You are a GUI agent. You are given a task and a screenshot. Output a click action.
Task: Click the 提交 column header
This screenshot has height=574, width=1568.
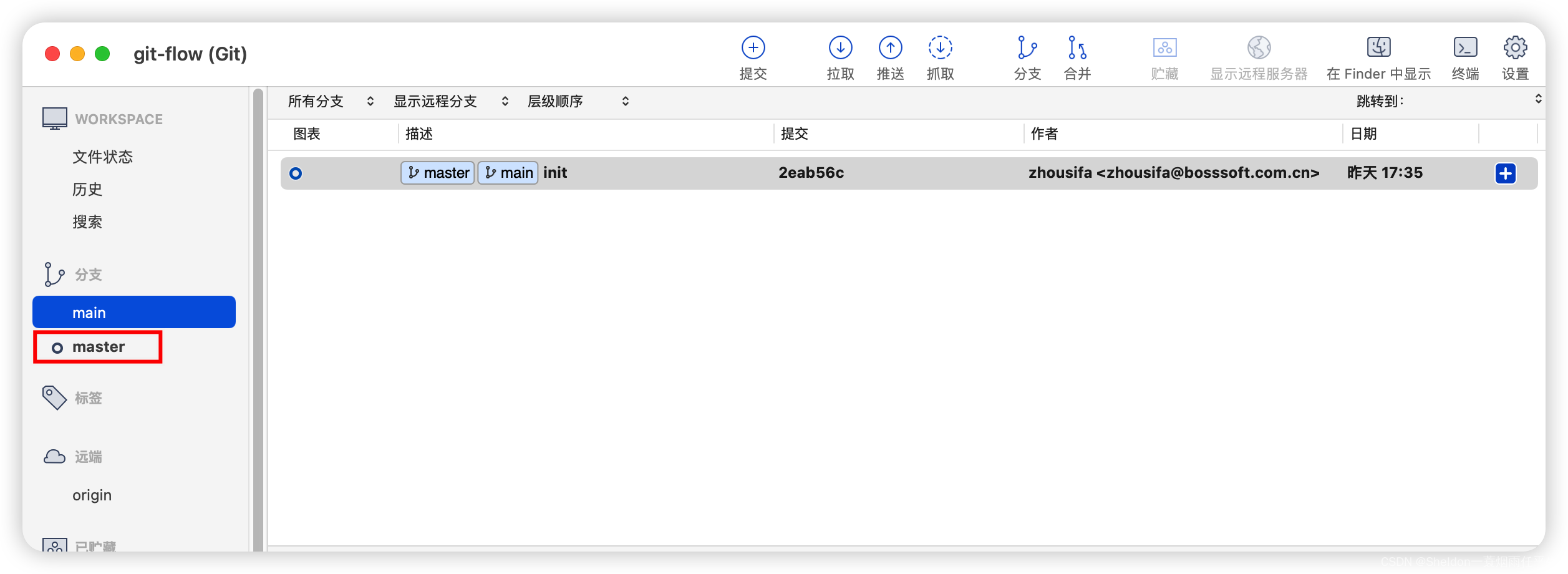(x=795, y=134)
